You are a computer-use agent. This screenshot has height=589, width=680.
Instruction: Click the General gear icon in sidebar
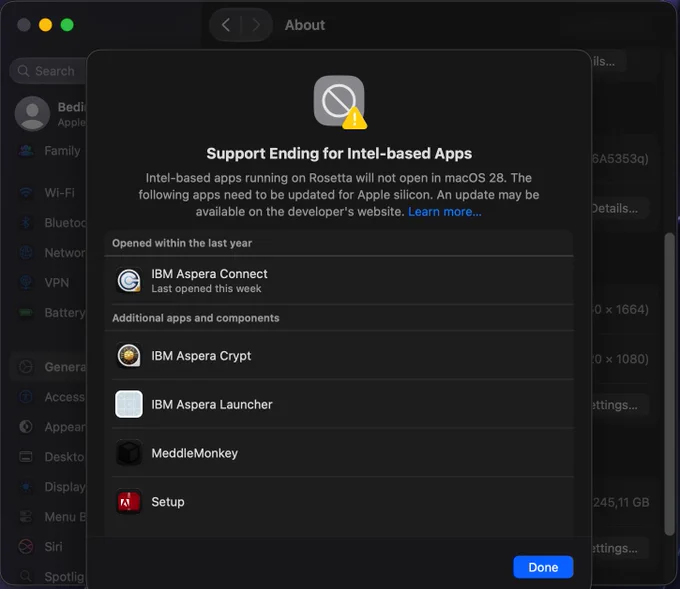tap(26, 367)
